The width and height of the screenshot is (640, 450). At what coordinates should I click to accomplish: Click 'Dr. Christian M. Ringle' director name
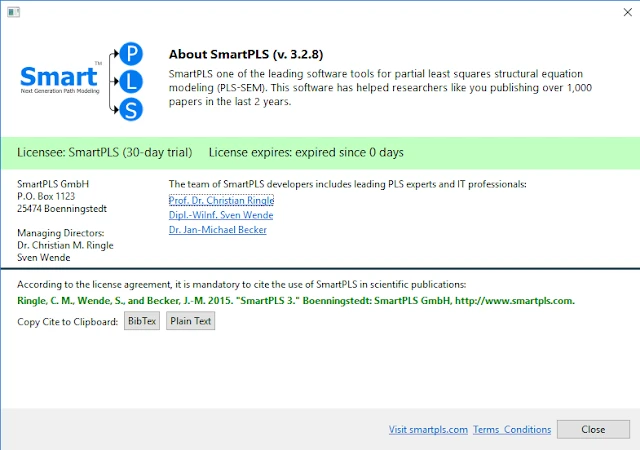pyautogui.click(x=65, y=245)
